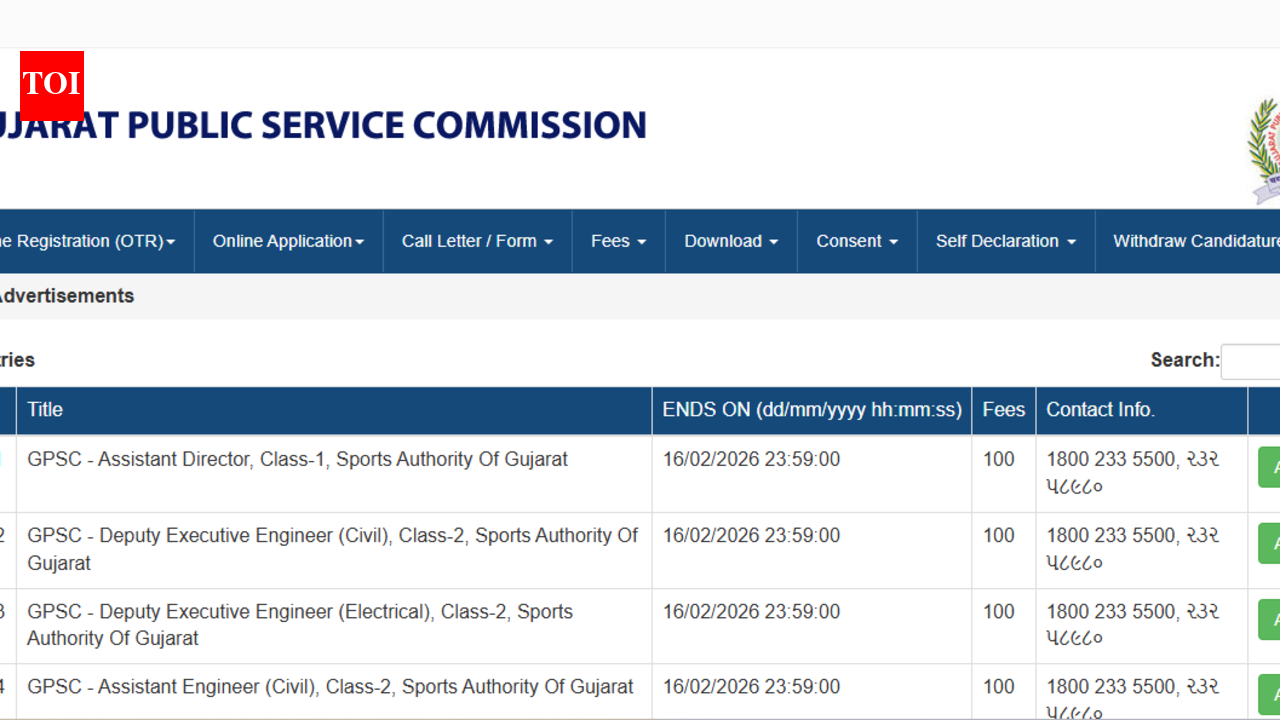Open the Download dropdown menu
Image resolution: width=1280 pixels, height=720 pixels.
730,241
